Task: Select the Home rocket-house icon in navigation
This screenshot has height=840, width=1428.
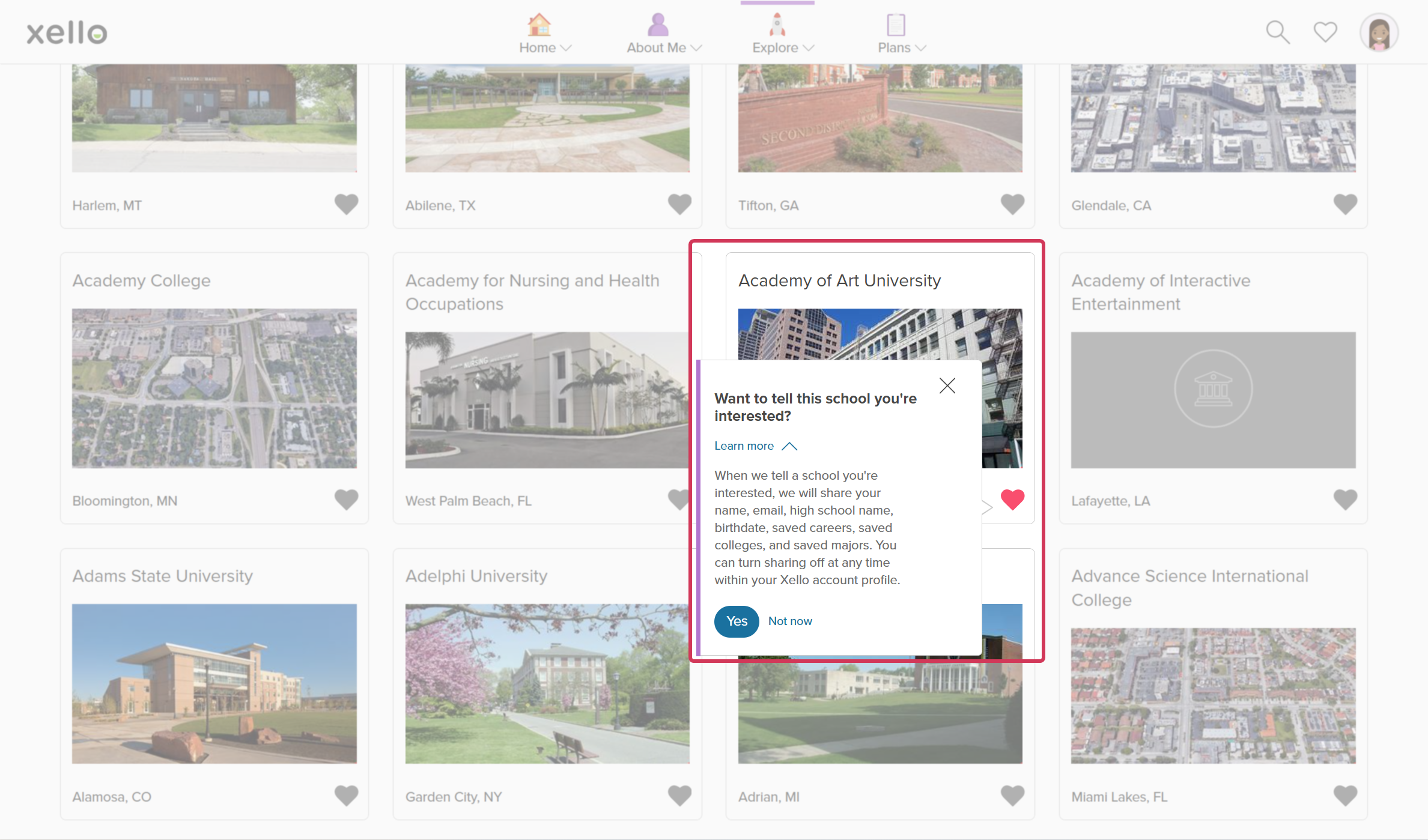Action: coord(539,25)
